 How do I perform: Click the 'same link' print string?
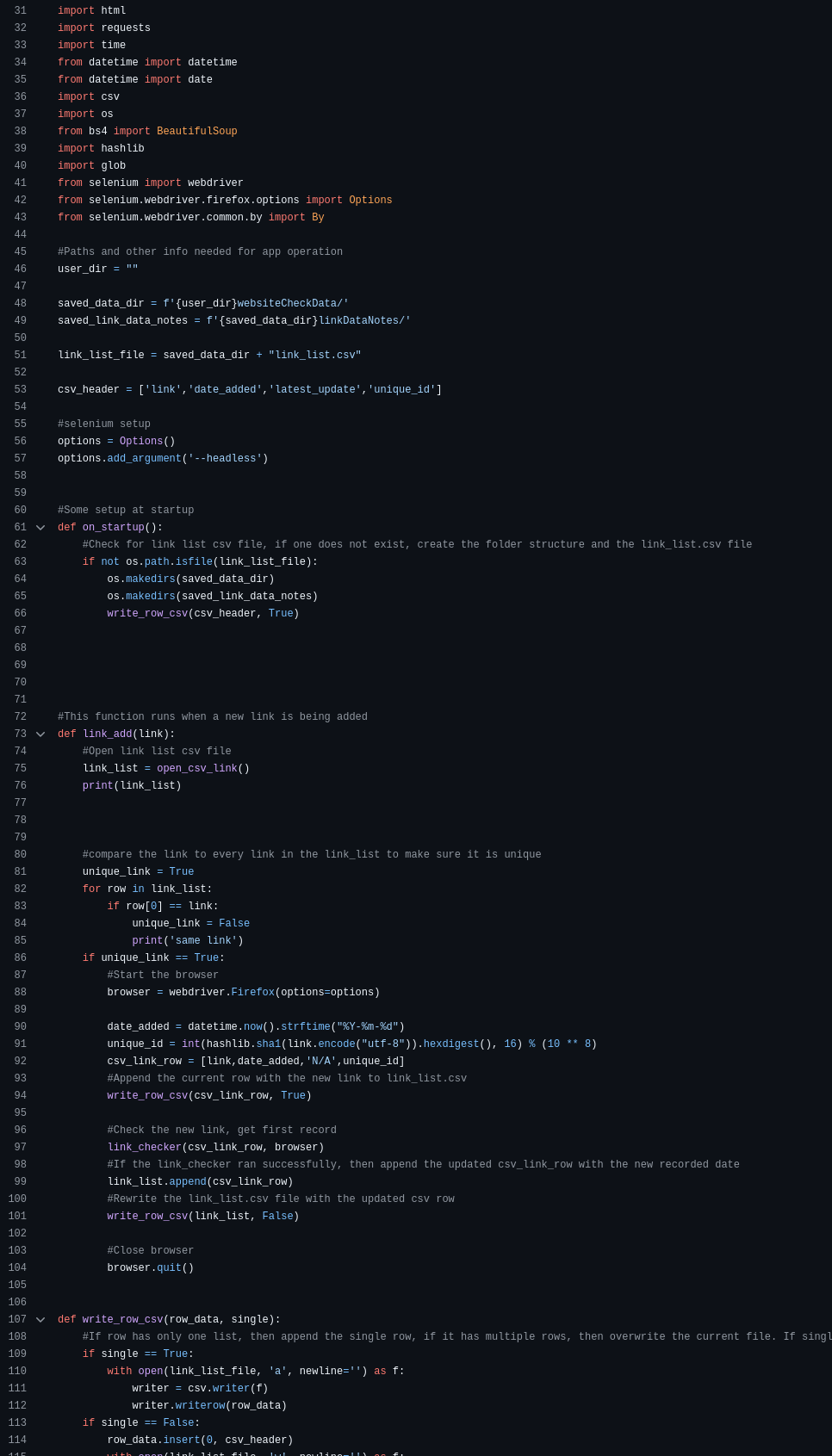[x=203, y=941]
